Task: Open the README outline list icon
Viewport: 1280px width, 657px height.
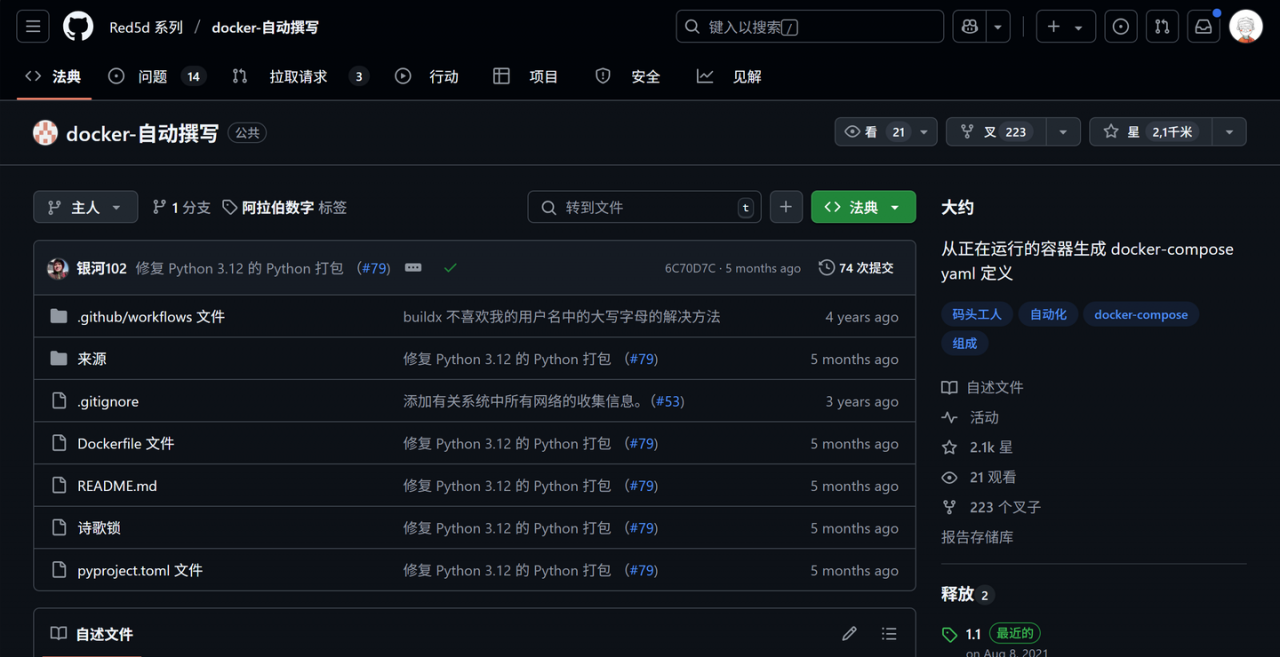Action: tap(889, 633)
